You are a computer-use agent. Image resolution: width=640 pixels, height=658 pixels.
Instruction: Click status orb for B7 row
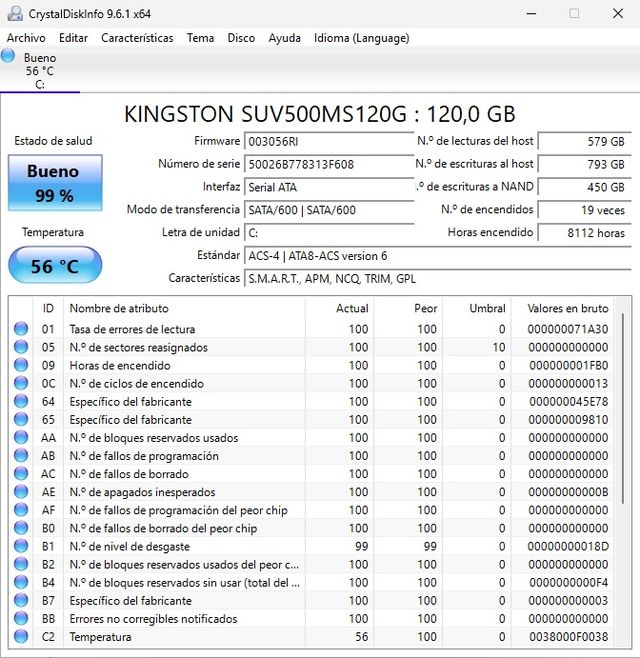click(21, 600)
